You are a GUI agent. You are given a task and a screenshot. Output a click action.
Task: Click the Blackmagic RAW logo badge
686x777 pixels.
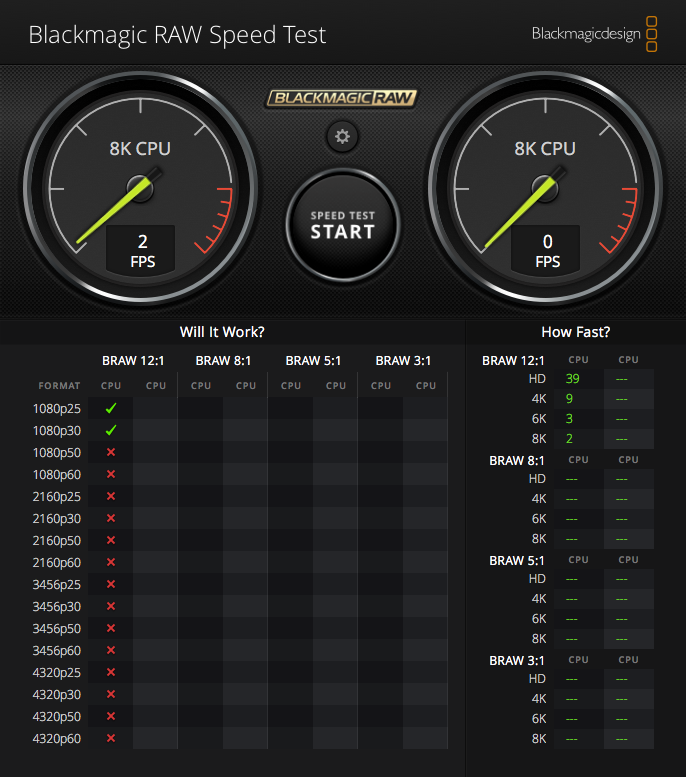point(342,98)
